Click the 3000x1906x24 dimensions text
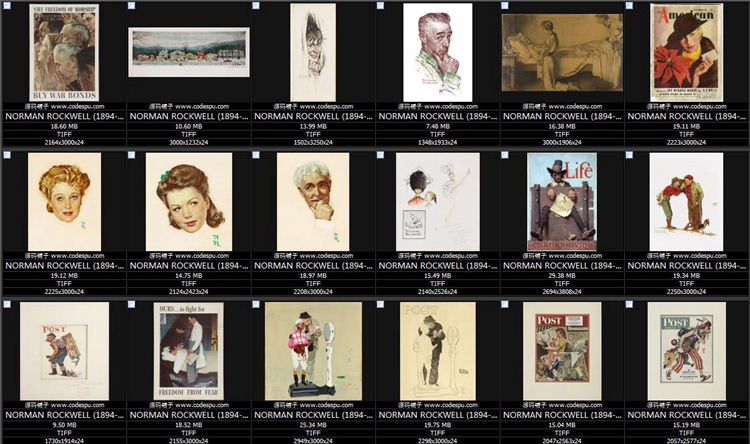Image resolution: width=750 pixels, height=444 pixels. tap(562, 143)
